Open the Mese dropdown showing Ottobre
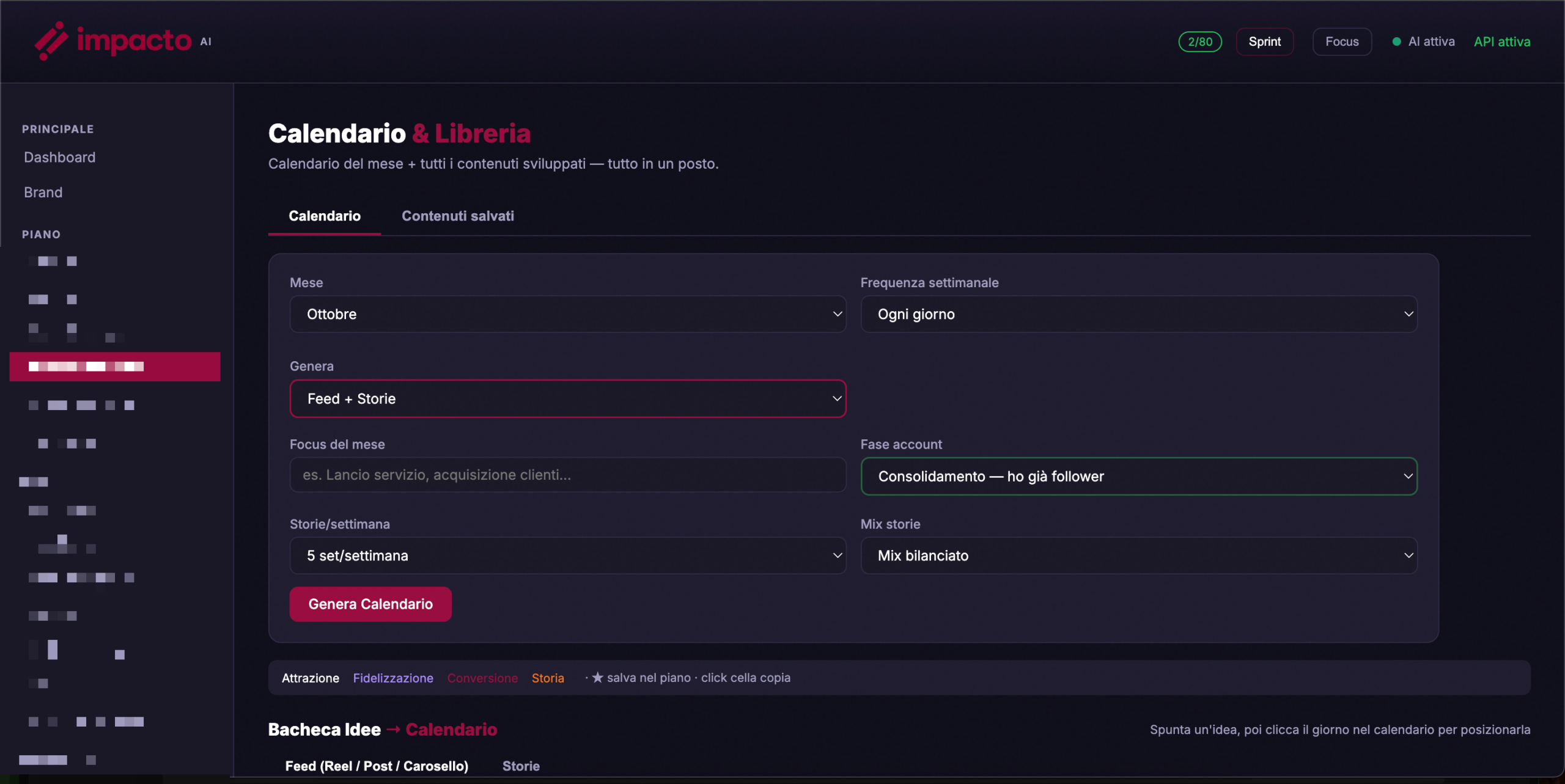 pos(568,314)
